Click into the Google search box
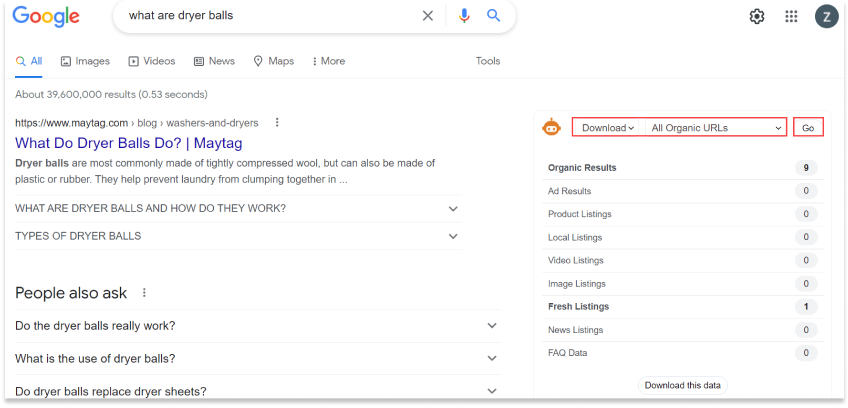848x408 pixels. pyautogui.click(x=270, y=16)
